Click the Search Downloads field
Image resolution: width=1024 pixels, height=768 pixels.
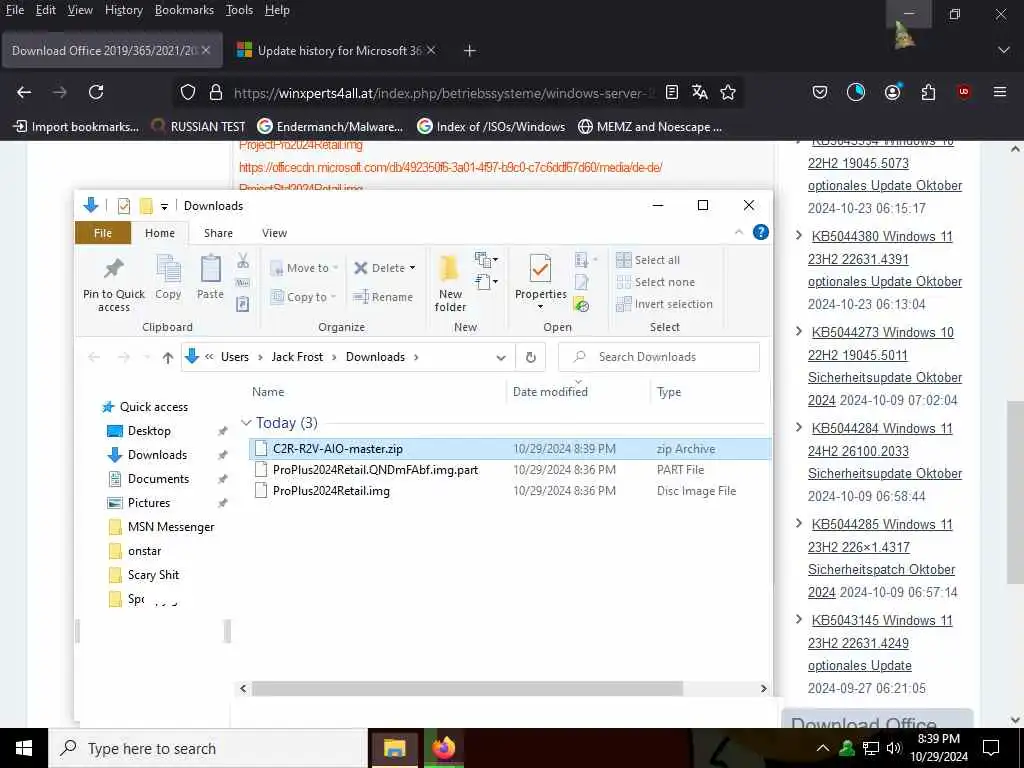coord(659,357)
